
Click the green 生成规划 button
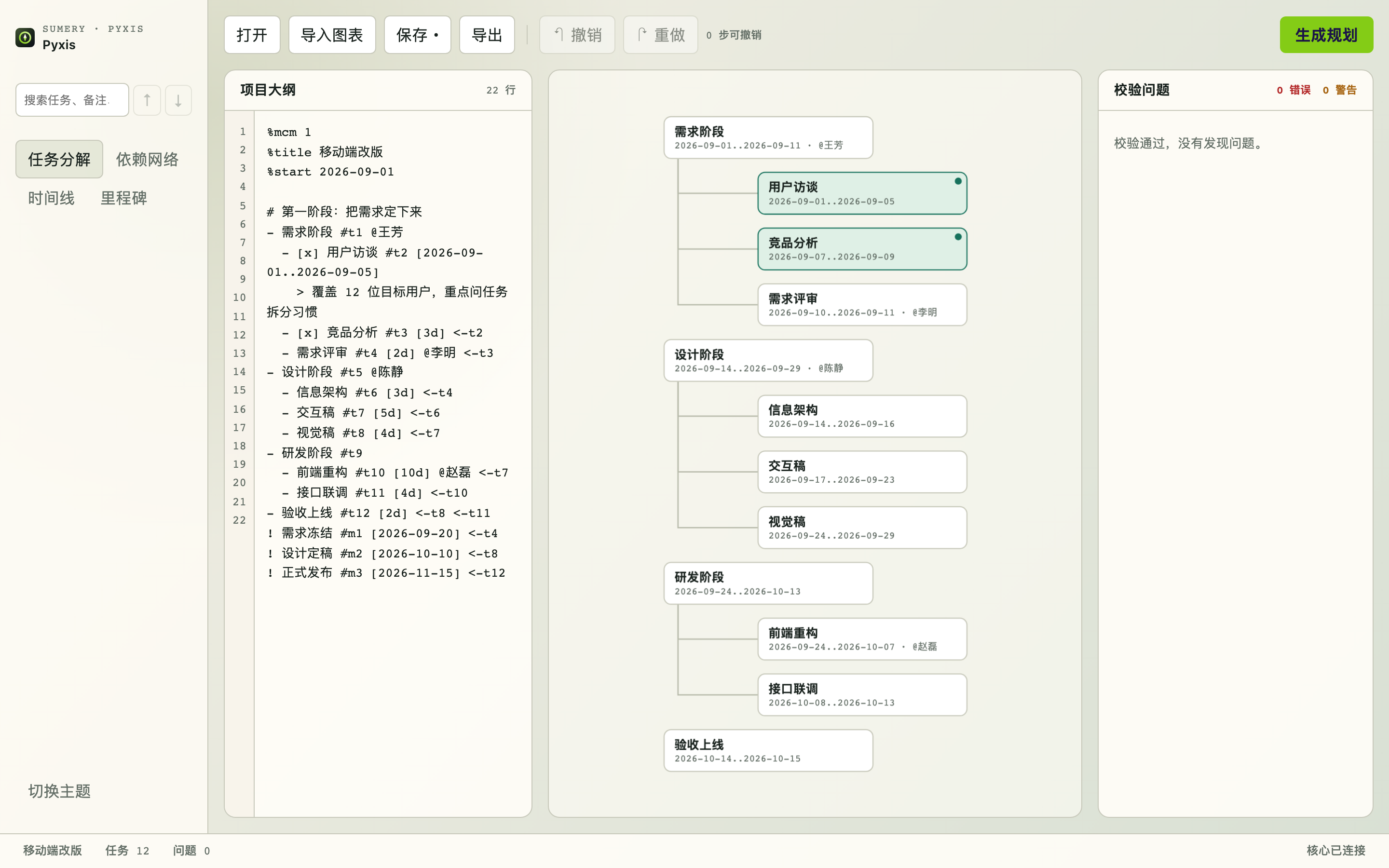pyautogui.click(x=1326, y=35)
